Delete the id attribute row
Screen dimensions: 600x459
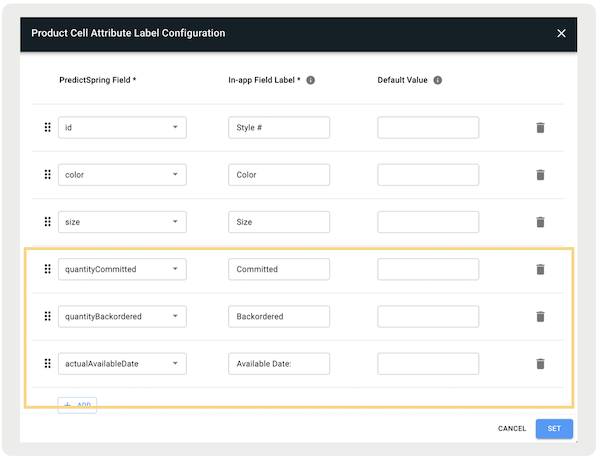540,128
